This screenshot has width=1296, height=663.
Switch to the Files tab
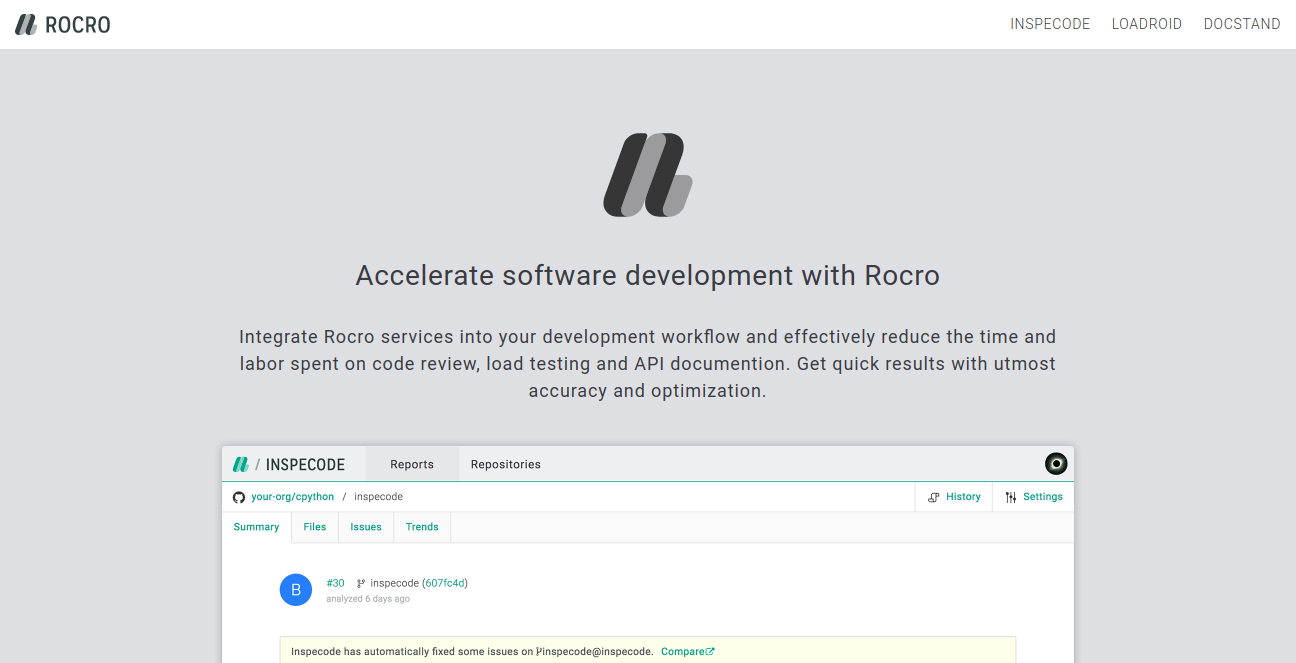[315, 527]
